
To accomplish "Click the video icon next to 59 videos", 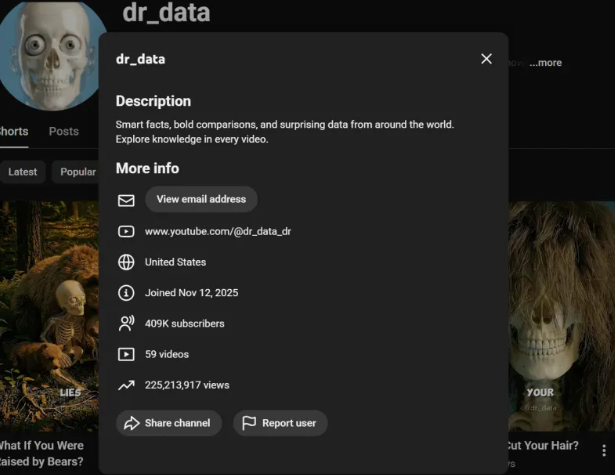I will point(126,354).
